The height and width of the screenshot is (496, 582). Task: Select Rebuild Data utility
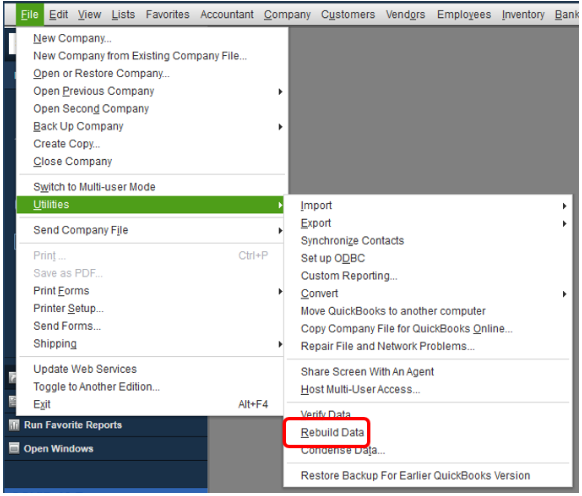pyautogui.click(x=428, y=433)
